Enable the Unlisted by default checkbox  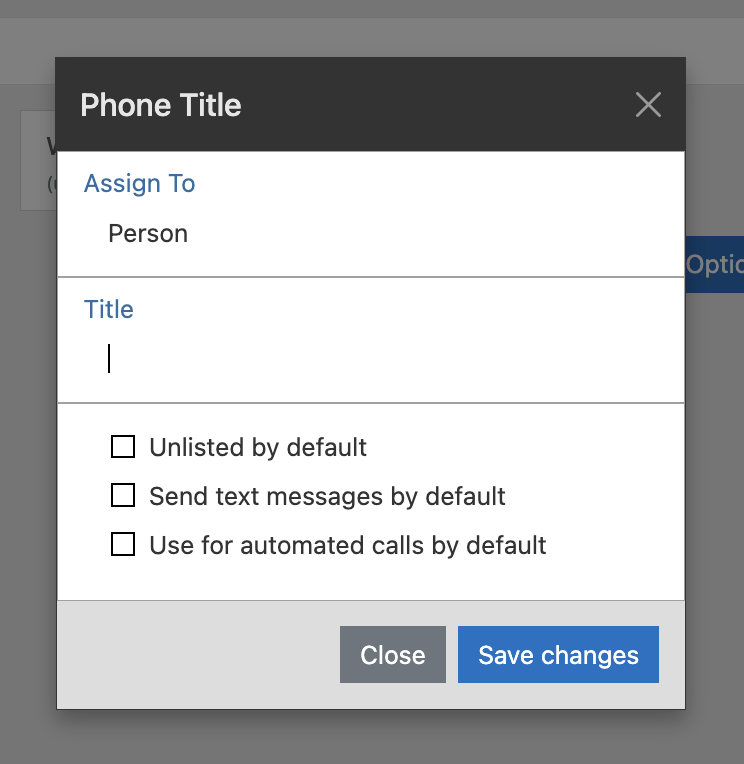click(123, 447)
